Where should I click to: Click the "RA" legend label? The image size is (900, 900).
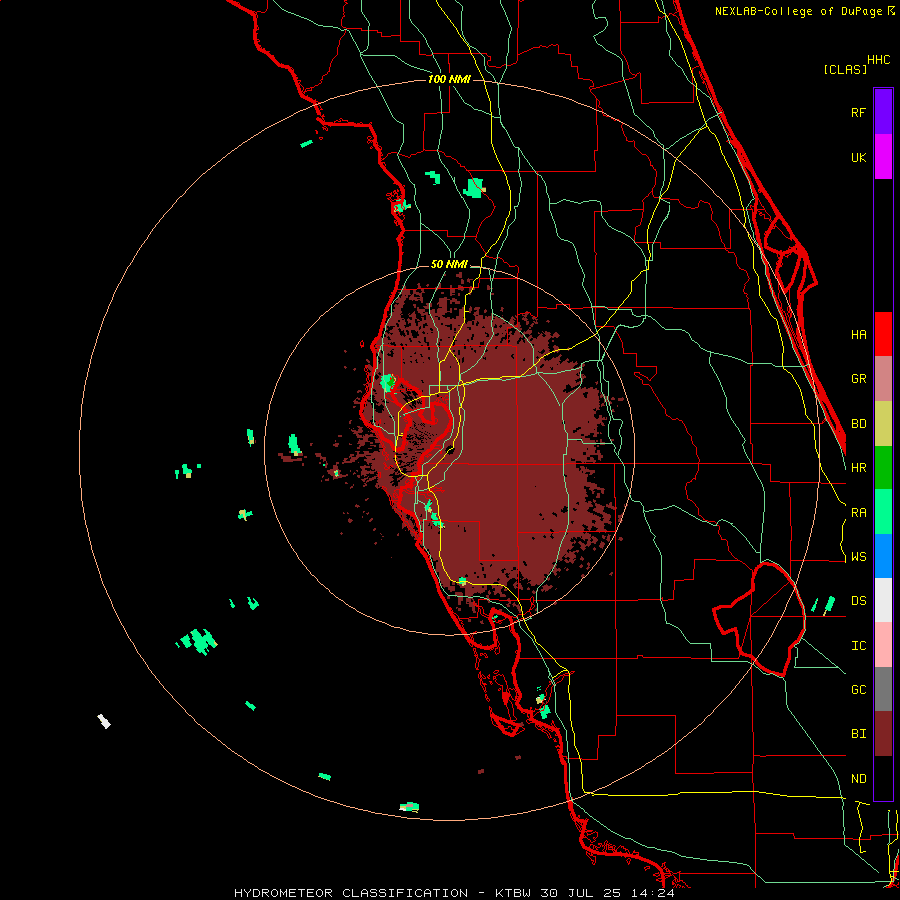pyautogui.click(x=858, y=513)
